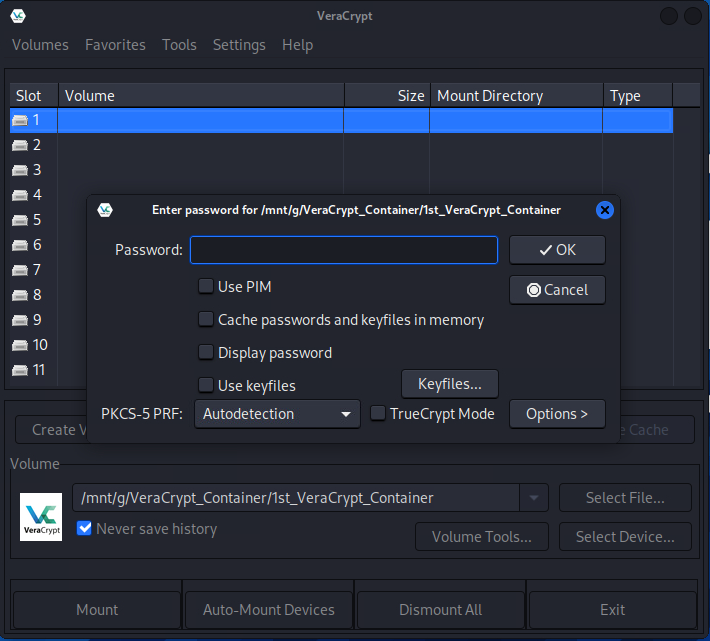Screen dimensions: 710x641
Task: Click Select File... button
Action: (625, 498)
